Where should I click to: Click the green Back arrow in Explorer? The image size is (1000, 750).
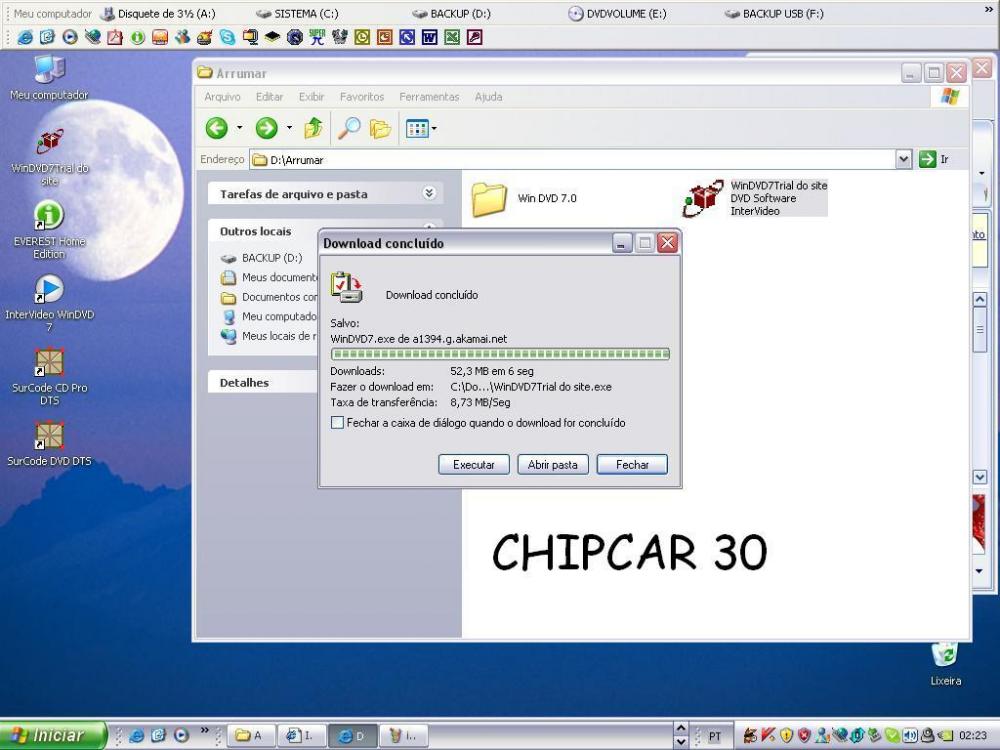(217, 128)
